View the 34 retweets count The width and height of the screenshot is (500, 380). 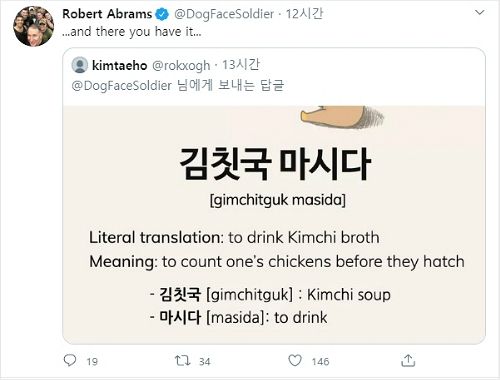tap(205, 362)
